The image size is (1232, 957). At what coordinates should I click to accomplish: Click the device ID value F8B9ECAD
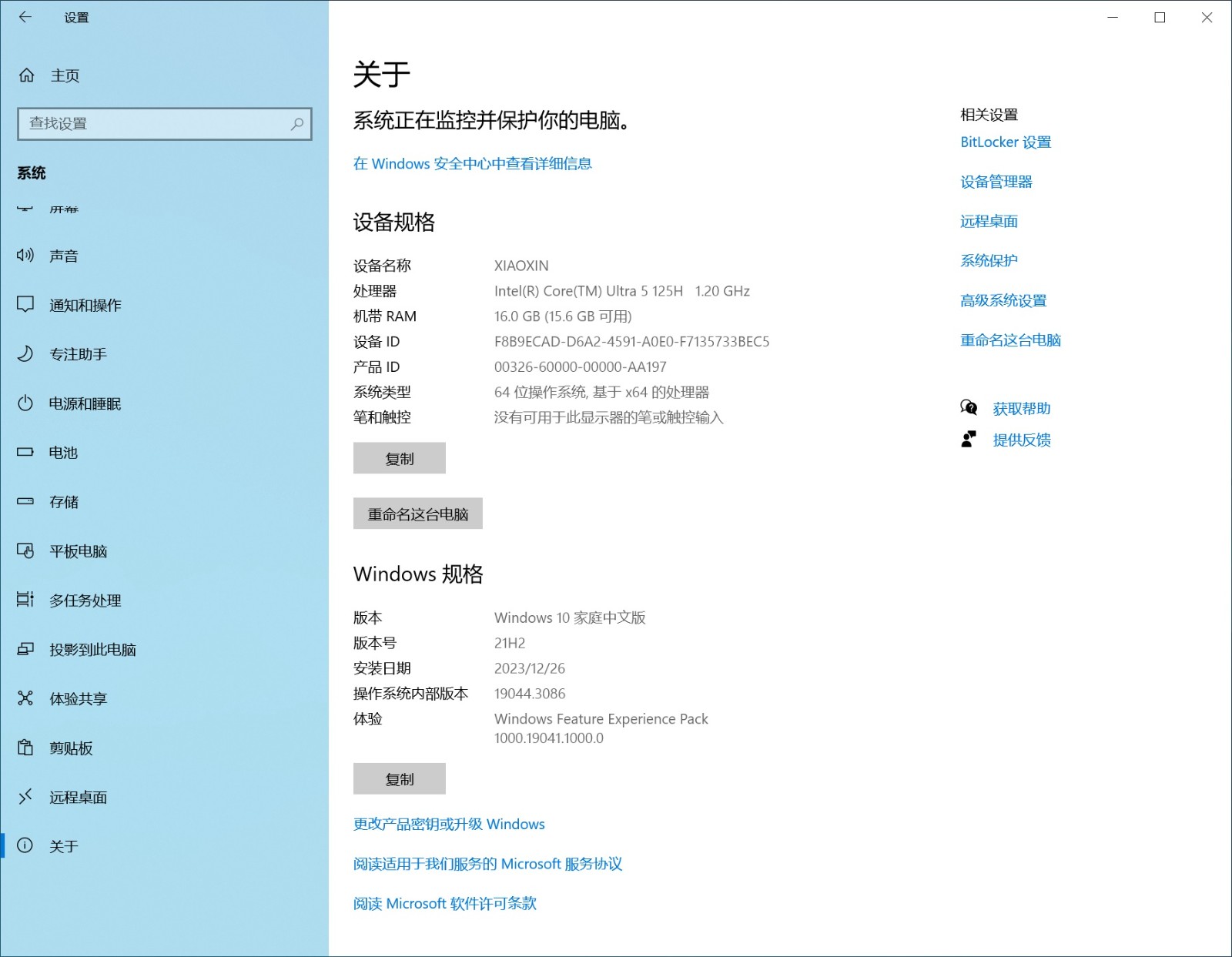(x=631, y=342)
